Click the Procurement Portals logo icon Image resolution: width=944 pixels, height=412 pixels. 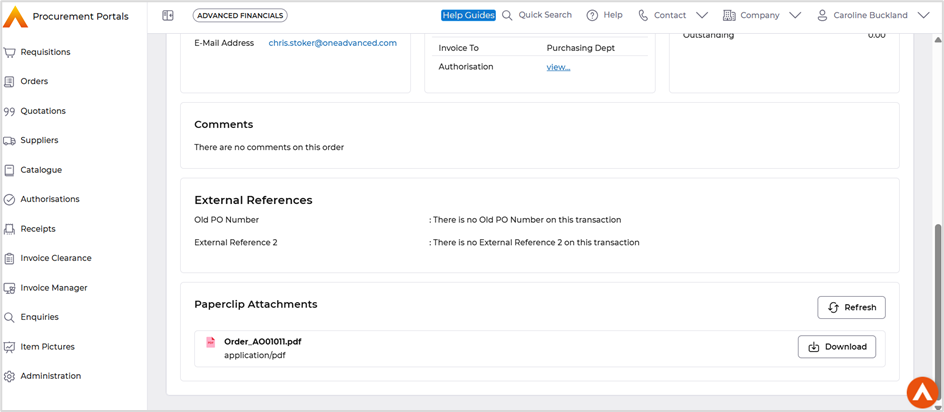coord(15,16)
